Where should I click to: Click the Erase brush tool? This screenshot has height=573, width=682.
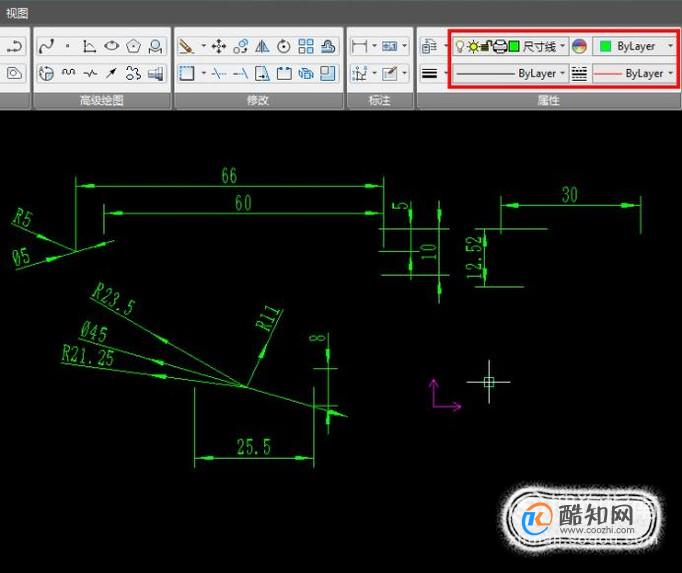click(x=187, y=46)
